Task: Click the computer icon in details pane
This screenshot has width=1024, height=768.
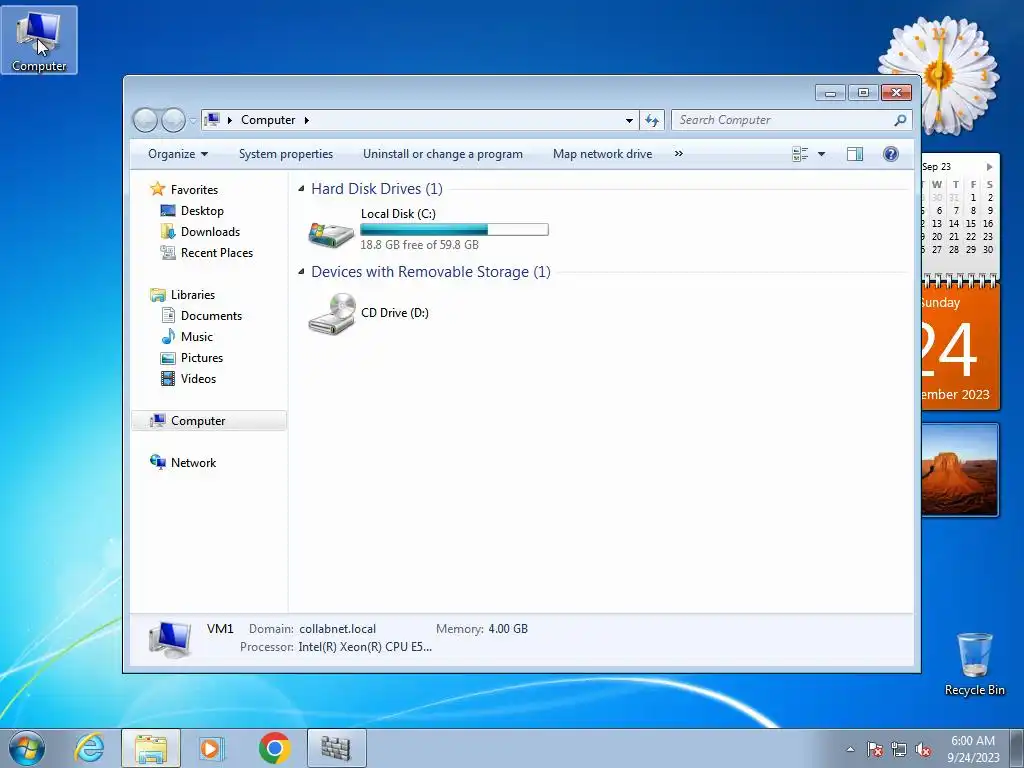Action: pos(170,639)
